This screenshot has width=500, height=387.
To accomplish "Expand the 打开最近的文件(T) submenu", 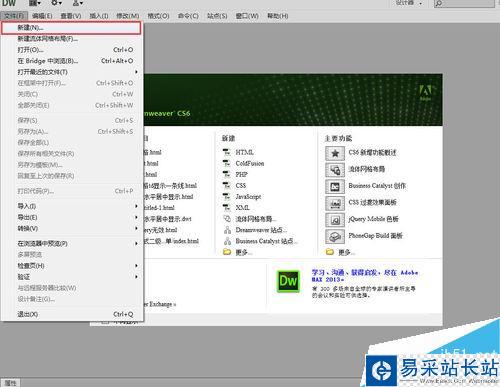I will (72, 72).
